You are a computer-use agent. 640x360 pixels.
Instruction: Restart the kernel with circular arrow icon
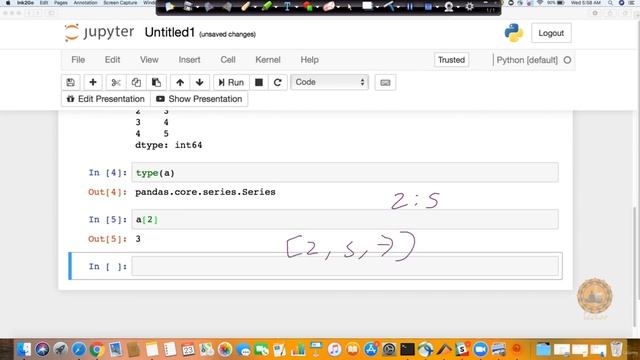pos(278,82)
